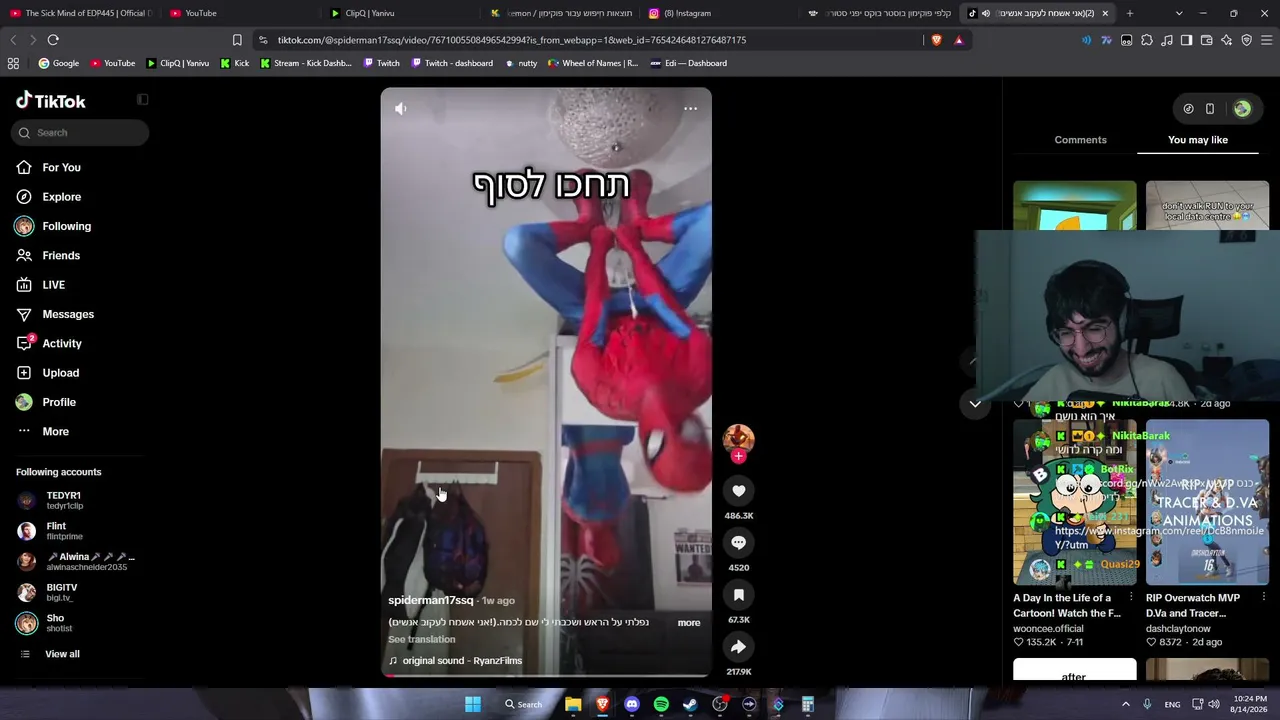This screenshot has width=1280, height=720.
Task: Click the TikTok search field
Action: [x=80, y=132]
